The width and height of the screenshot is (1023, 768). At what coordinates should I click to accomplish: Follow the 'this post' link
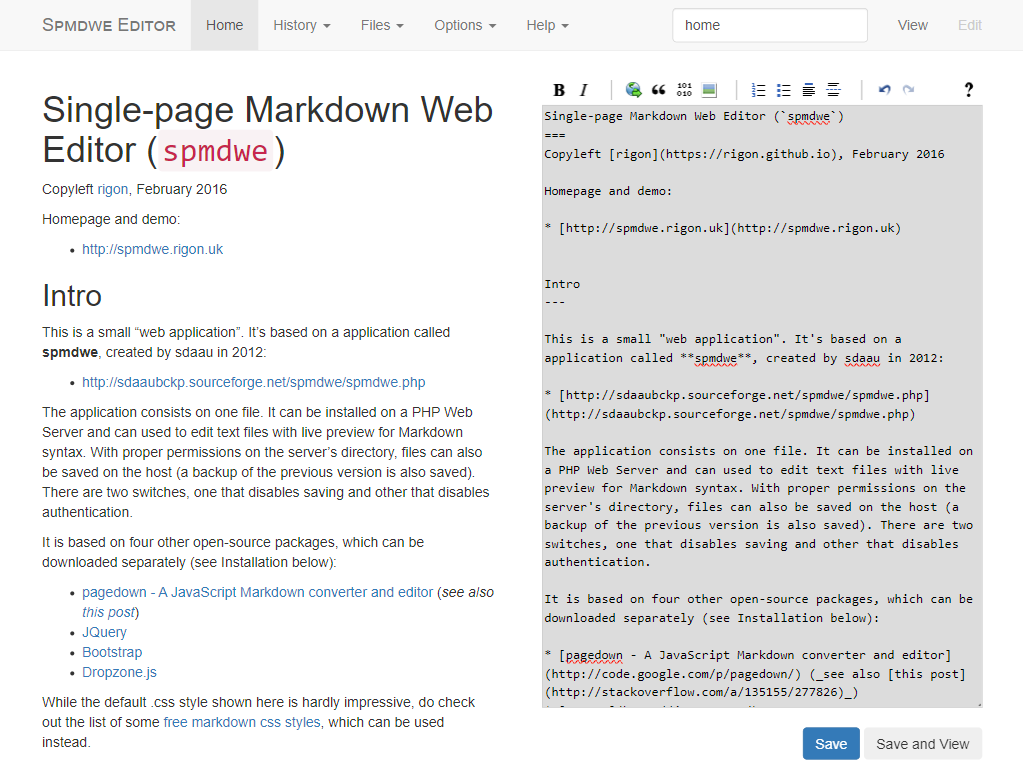[x=108, y=612]
